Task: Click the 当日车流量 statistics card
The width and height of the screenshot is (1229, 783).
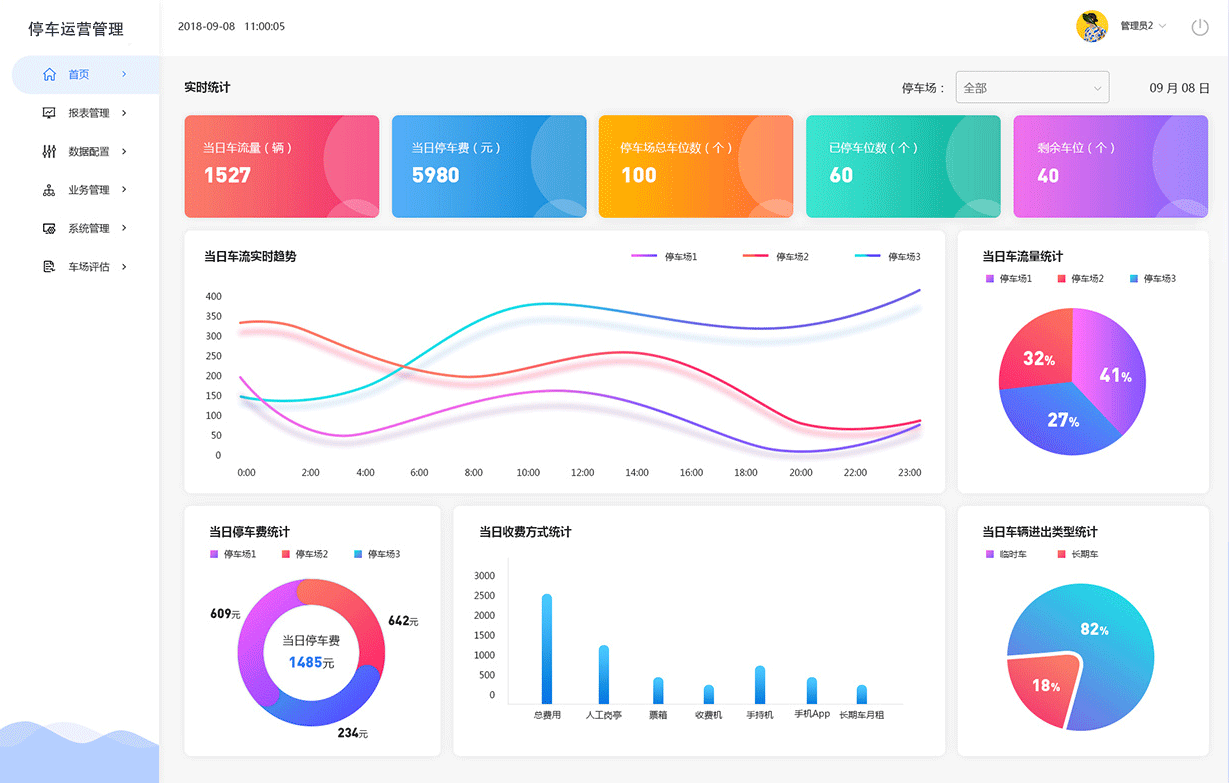Action: (x=281, y=166)
